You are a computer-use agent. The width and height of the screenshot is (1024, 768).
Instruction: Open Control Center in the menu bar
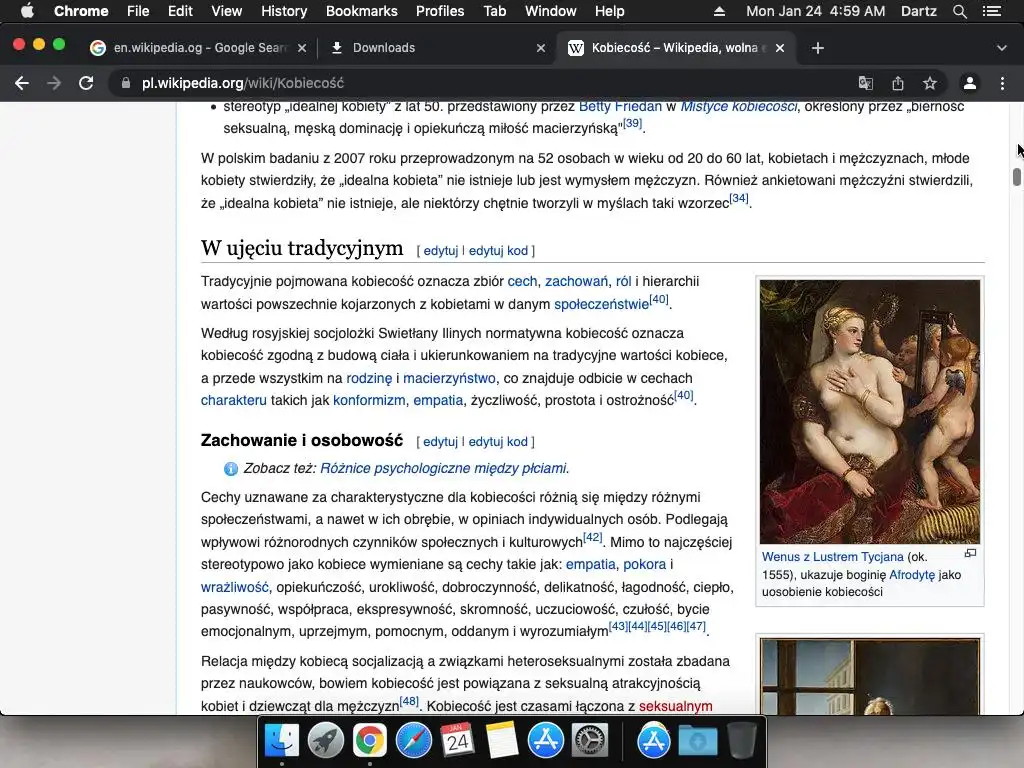(992, 11)
